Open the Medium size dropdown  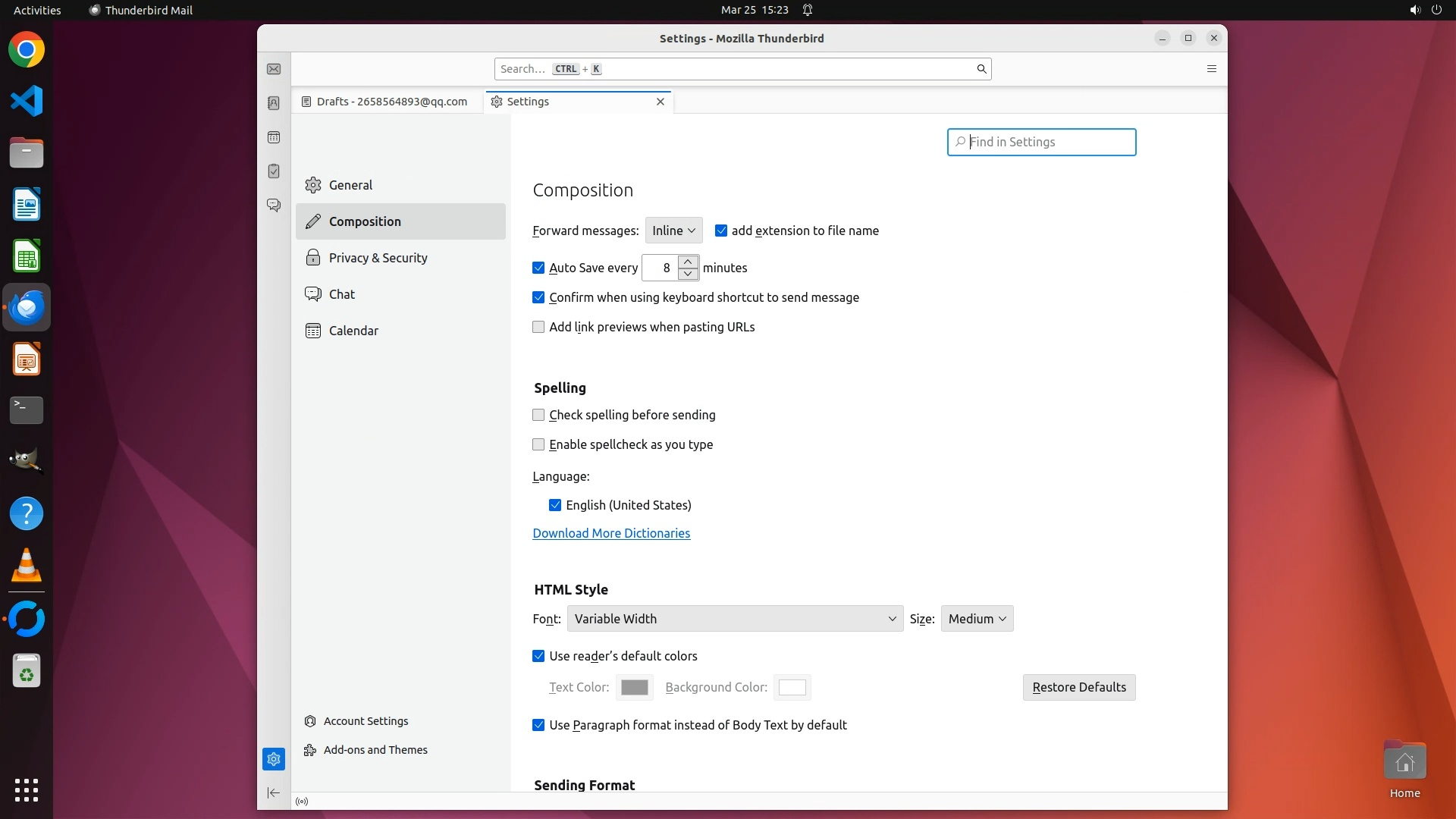pyautogui.click(x=977, y=619)
